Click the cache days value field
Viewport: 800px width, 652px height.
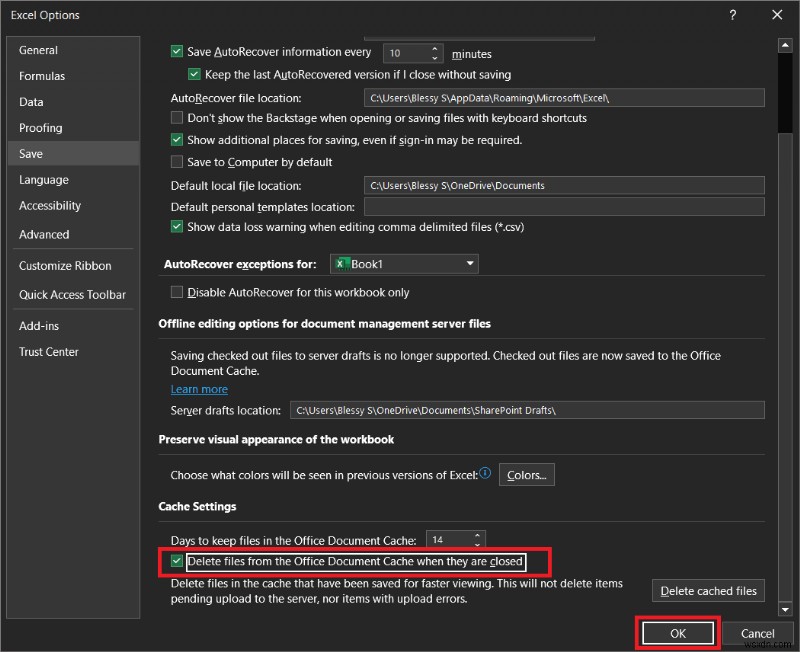coord(449,540)
